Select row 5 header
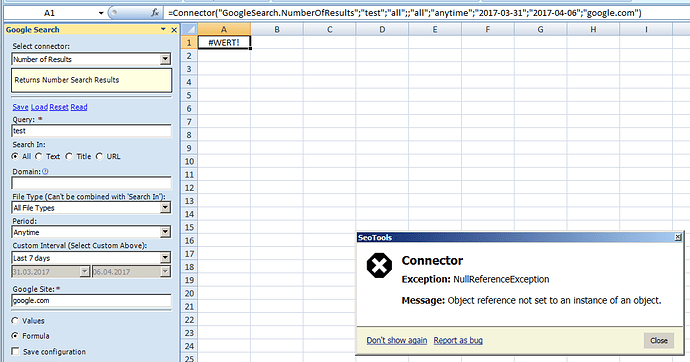This screenshot has height=362, width=690. [x=189, y=95]
